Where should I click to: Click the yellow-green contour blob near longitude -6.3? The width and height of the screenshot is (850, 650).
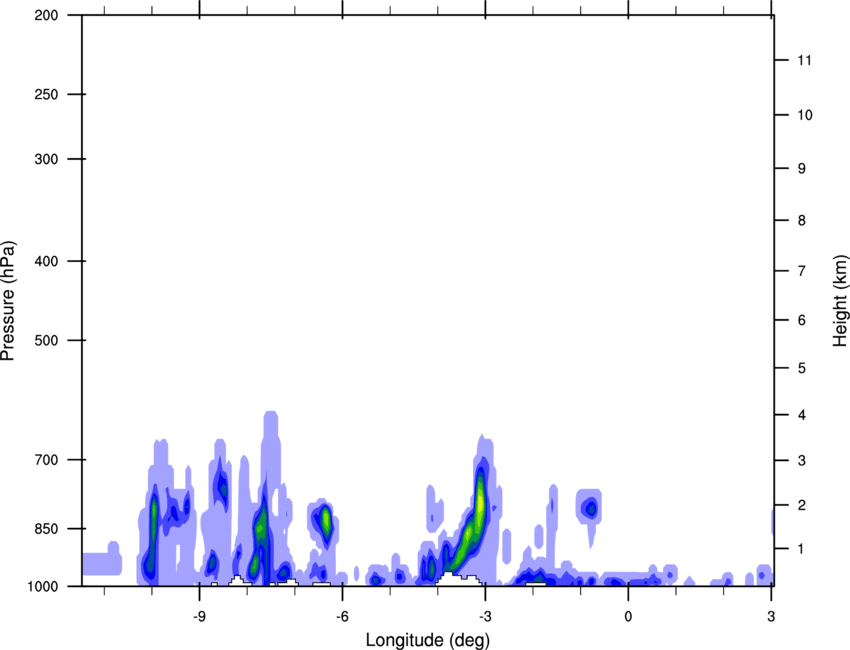pos(326,520)
